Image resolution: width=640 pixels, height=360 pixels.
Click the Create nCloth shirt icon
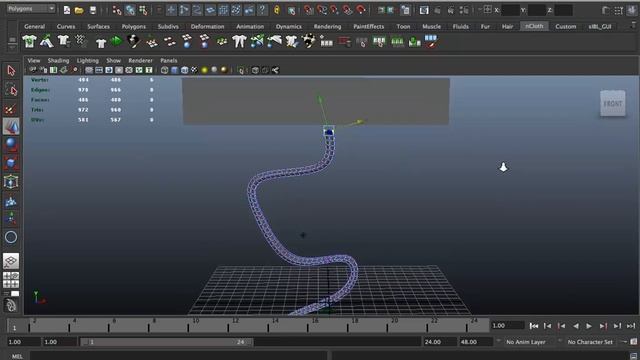pyautogui.click(x=29, y=41)
